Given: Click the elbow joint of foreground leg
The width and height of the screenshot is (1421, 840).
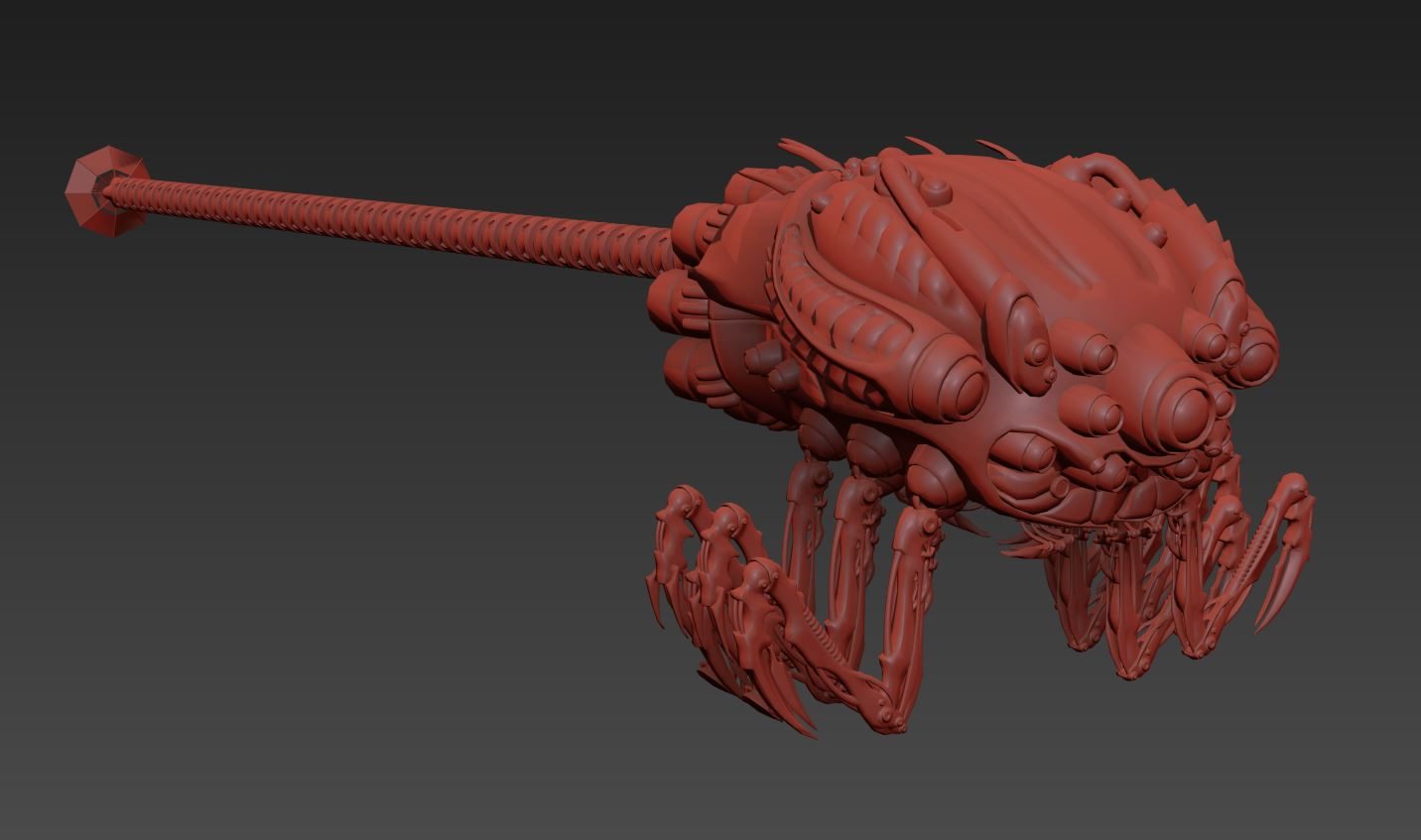Looking at the screenshot, I should click(886, 711).
